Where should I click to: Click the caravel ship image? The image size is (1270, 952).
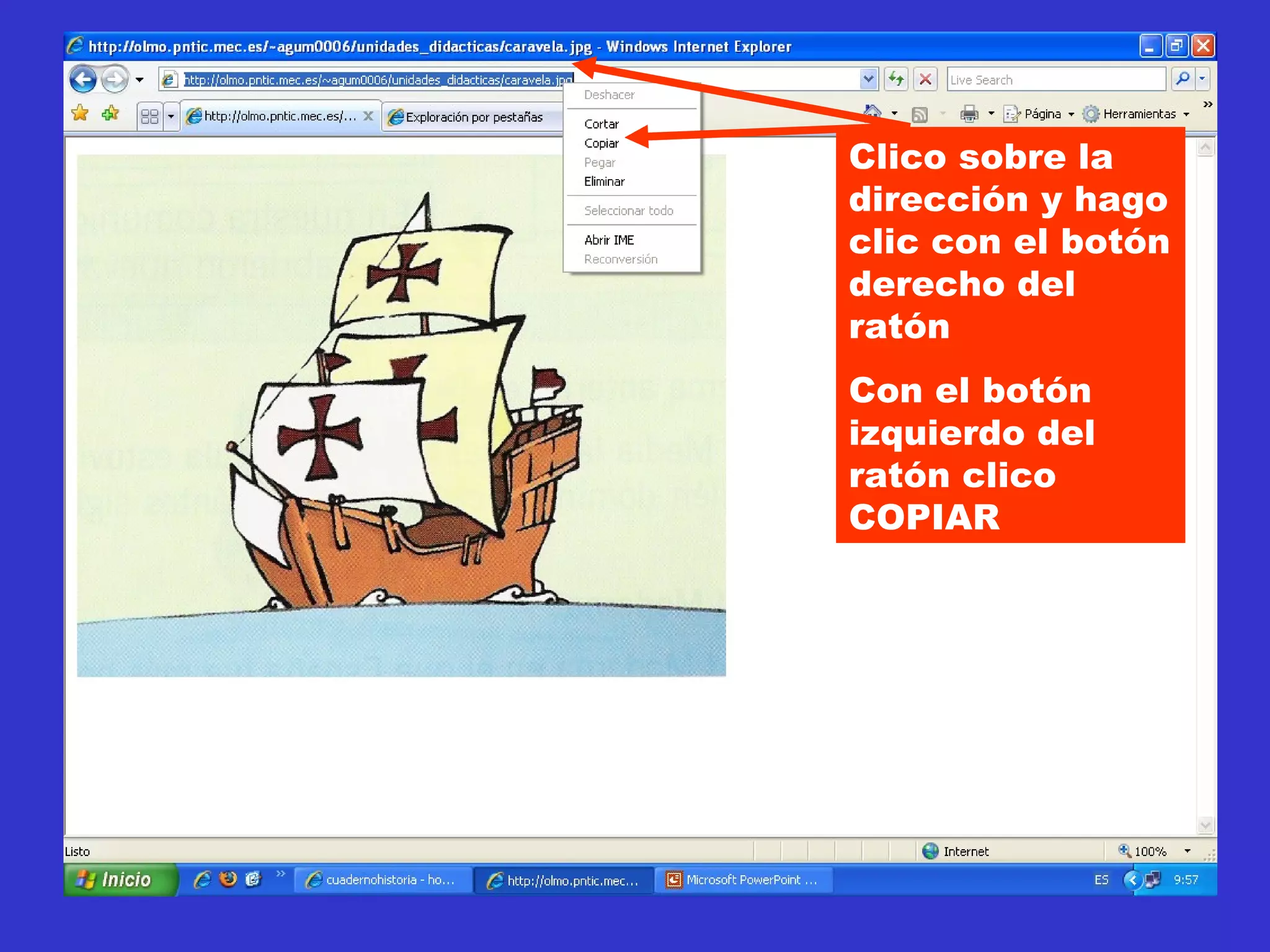(x=401, y=415)
